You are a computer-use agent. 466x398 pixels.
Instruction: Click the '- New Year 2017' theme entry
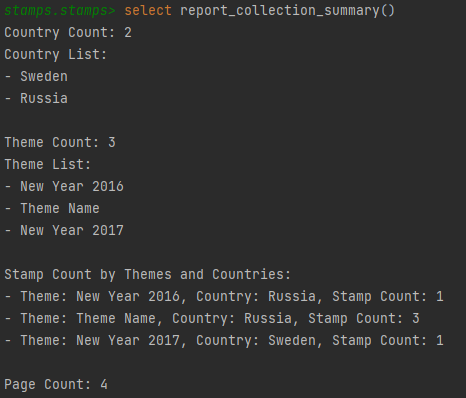click(x=64, y=230)
